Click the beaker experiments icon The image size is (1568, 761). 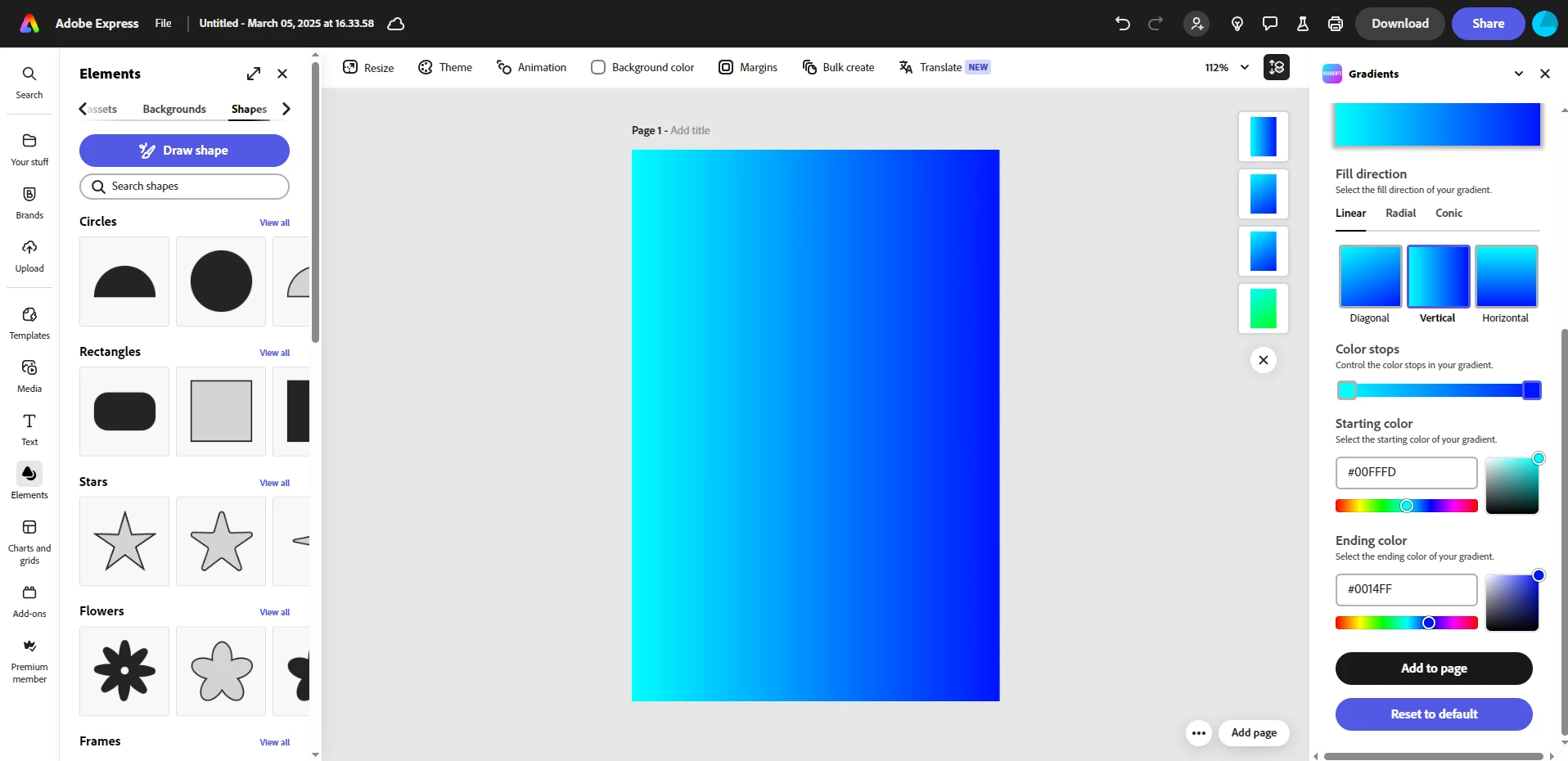(x=1303, y=24)
